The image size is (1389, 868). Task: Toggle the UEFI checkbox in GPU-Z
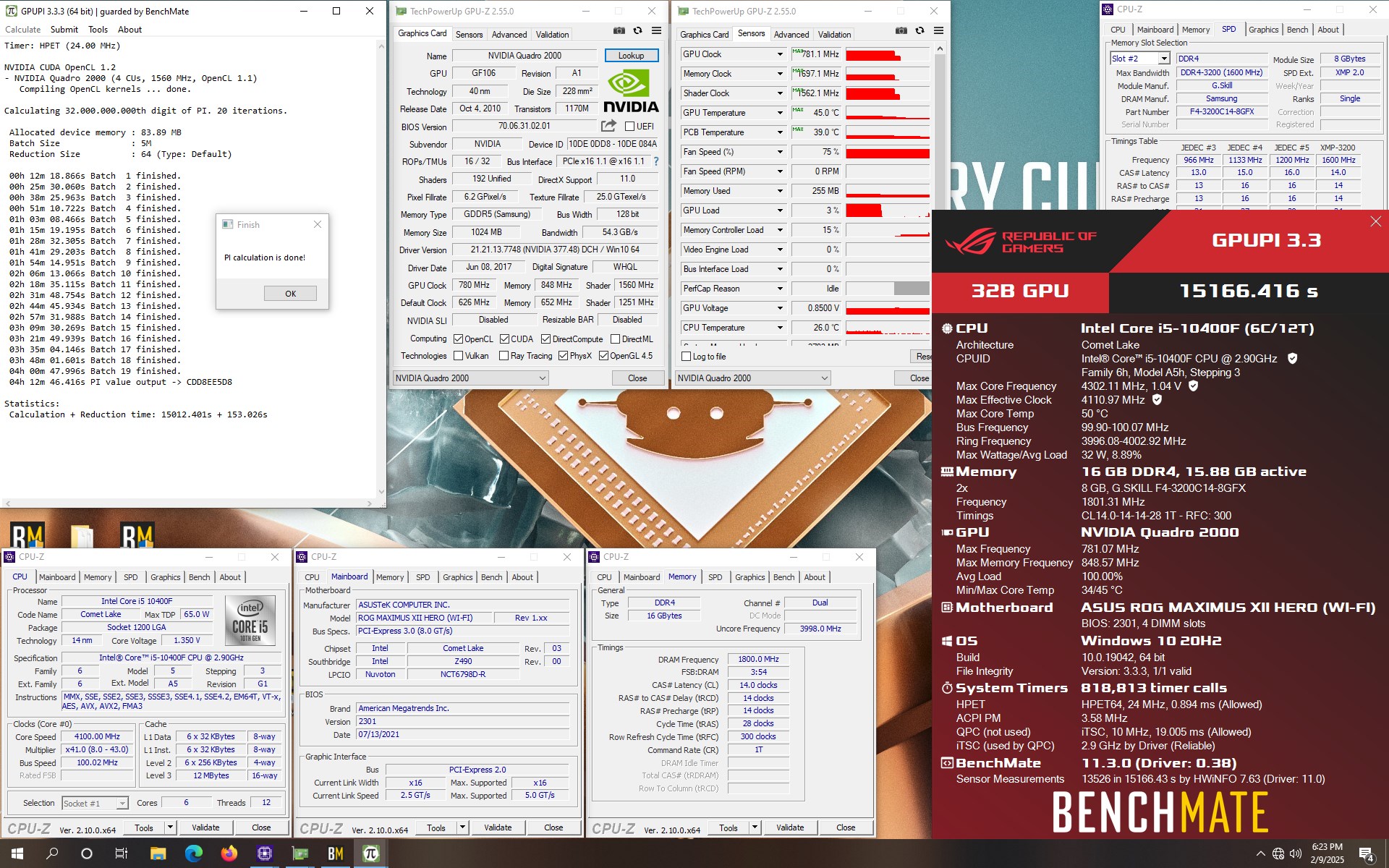629,127
